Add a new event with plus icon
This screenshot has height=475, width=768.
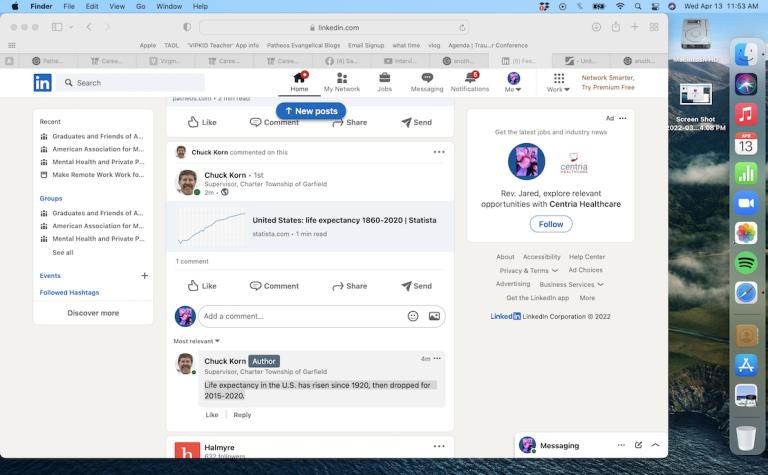(x=144, y=276)
